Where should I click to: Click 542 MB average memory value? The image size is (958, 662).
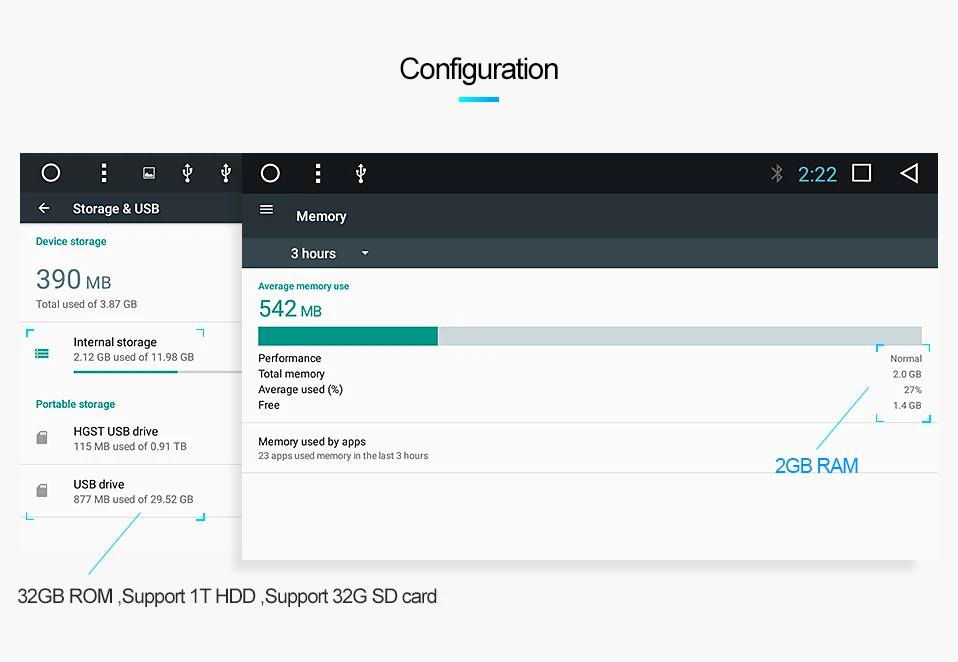pos(290,309)
